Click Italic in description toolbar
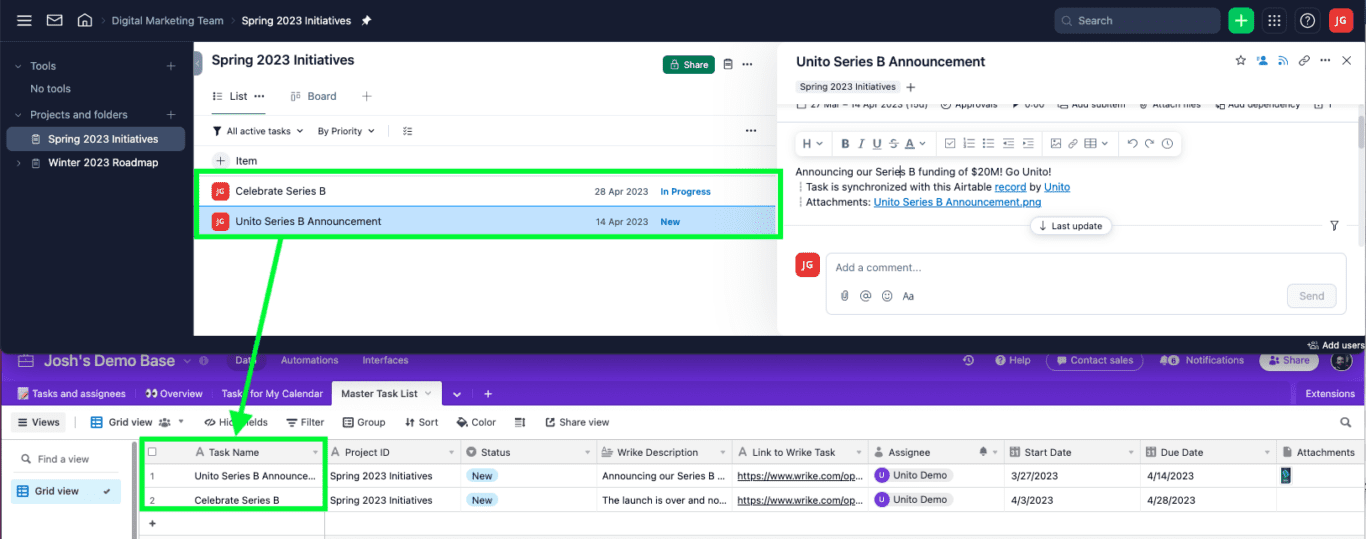 pyautogui.click(x=861, y=144)
